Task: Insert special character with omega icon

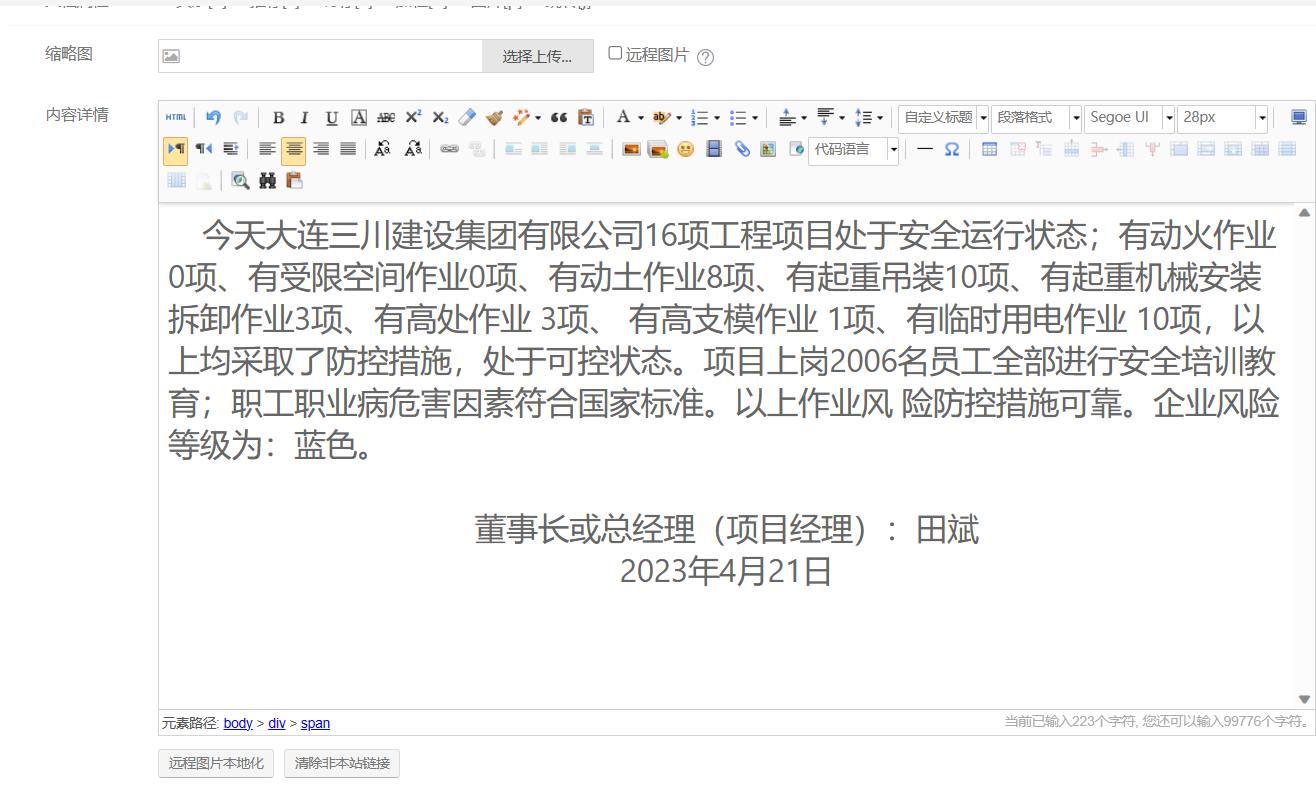Action: [x=952, y=150]
